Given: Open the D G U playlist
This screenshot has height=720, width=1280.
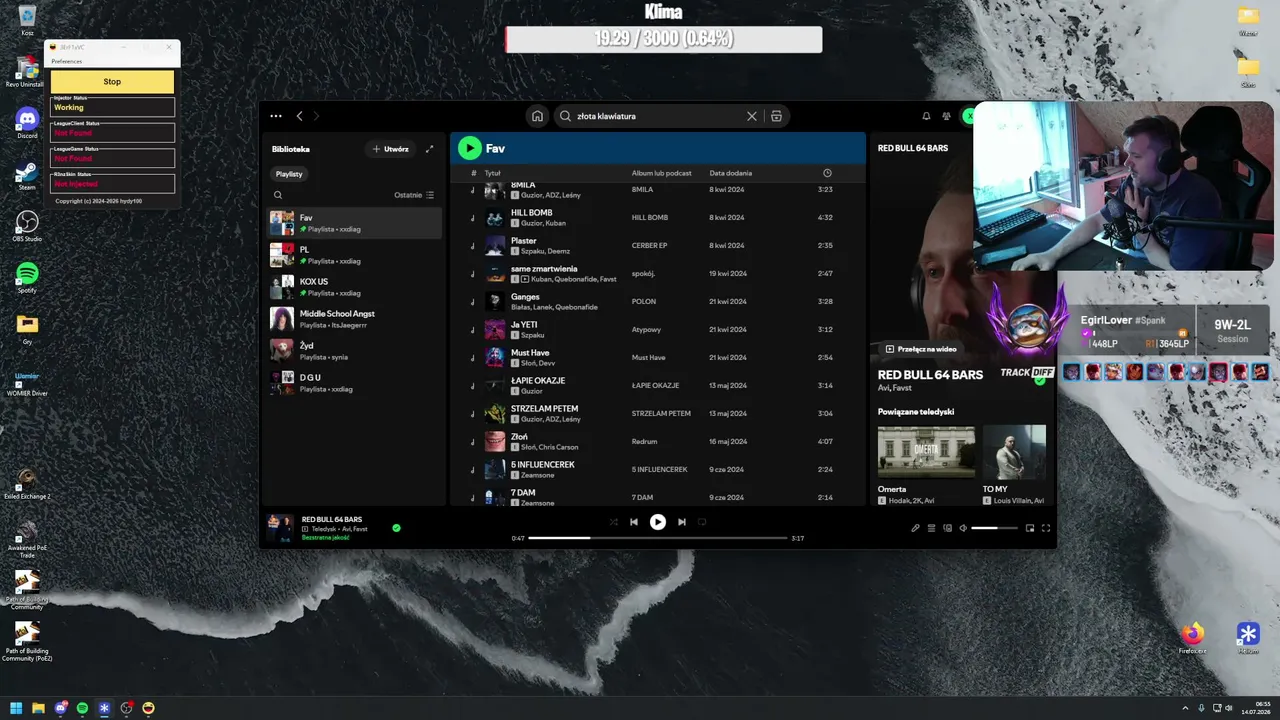Looking at the screenshot, I should coord(355,383).
